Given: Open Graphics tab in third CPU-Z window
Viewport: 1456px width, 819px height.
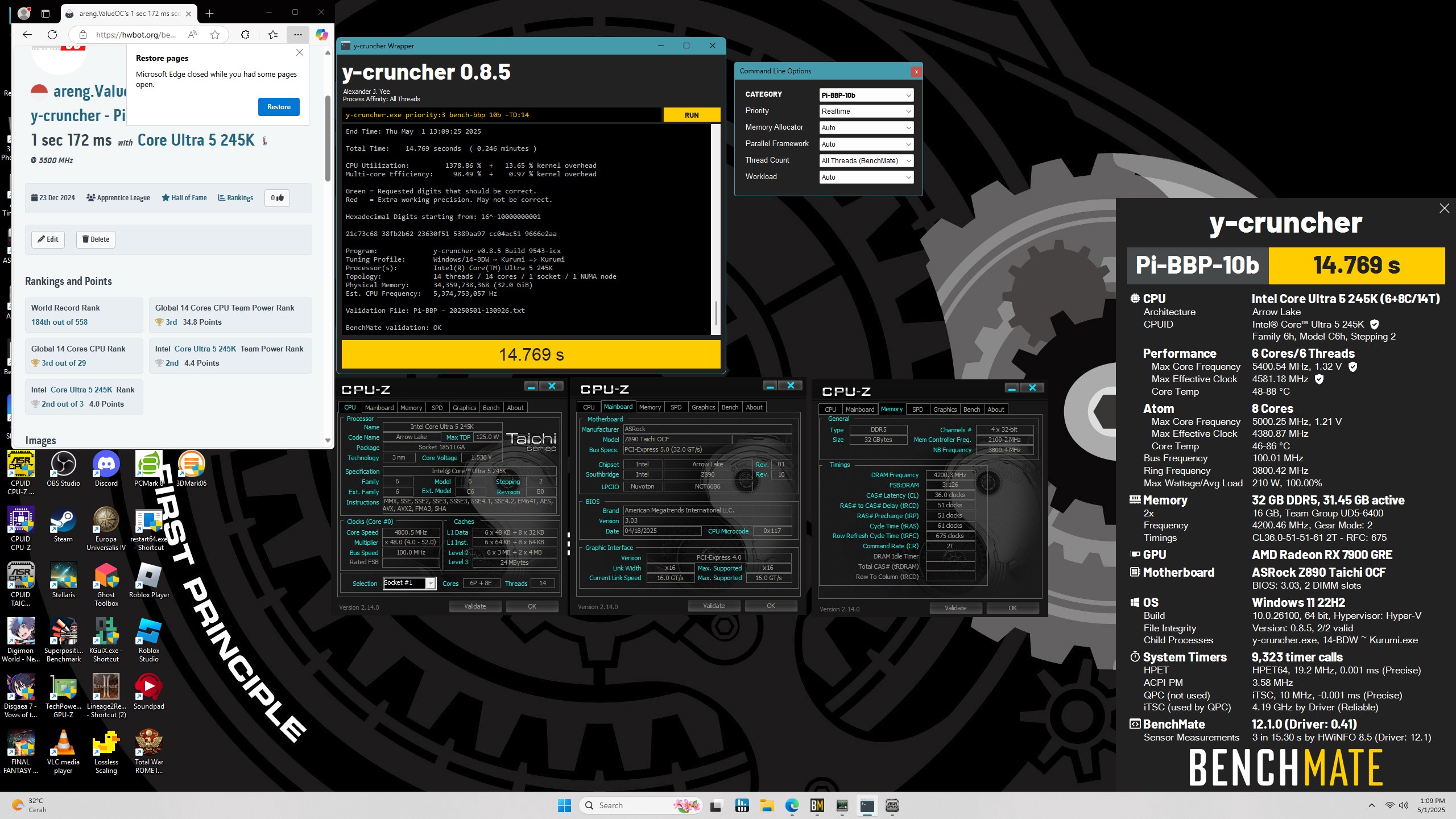Looking at the screenshot, I should tap(945, 409).
